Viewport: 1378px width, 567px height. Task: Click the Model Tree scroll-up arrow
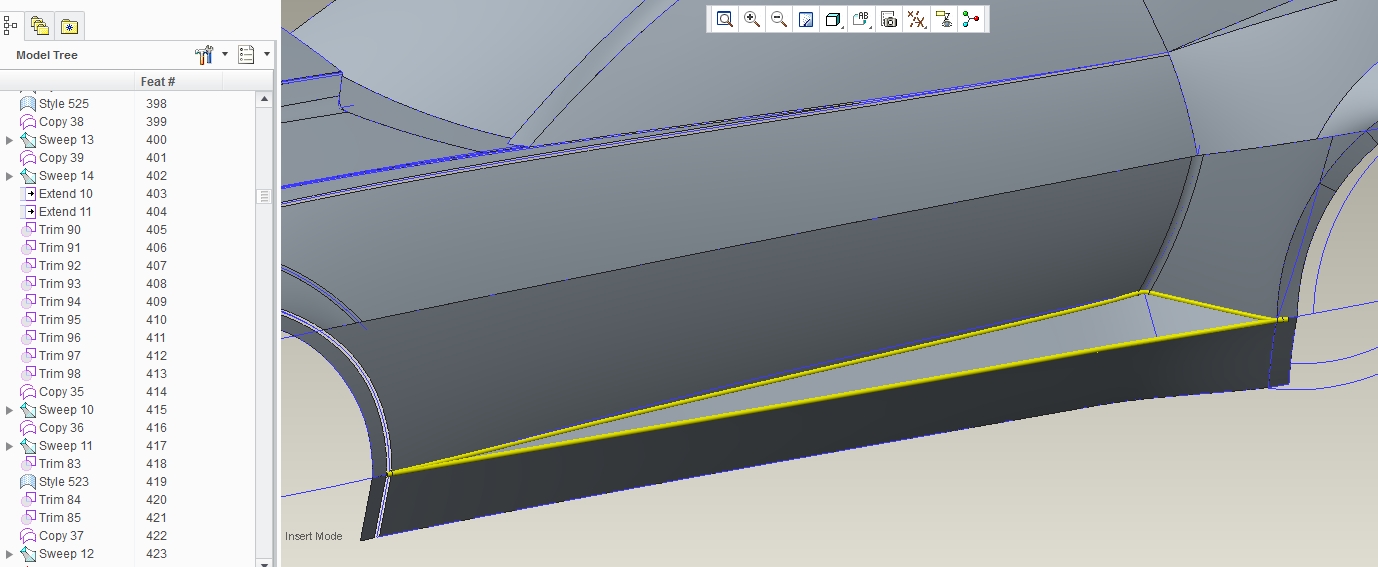(x=264, y=99)
